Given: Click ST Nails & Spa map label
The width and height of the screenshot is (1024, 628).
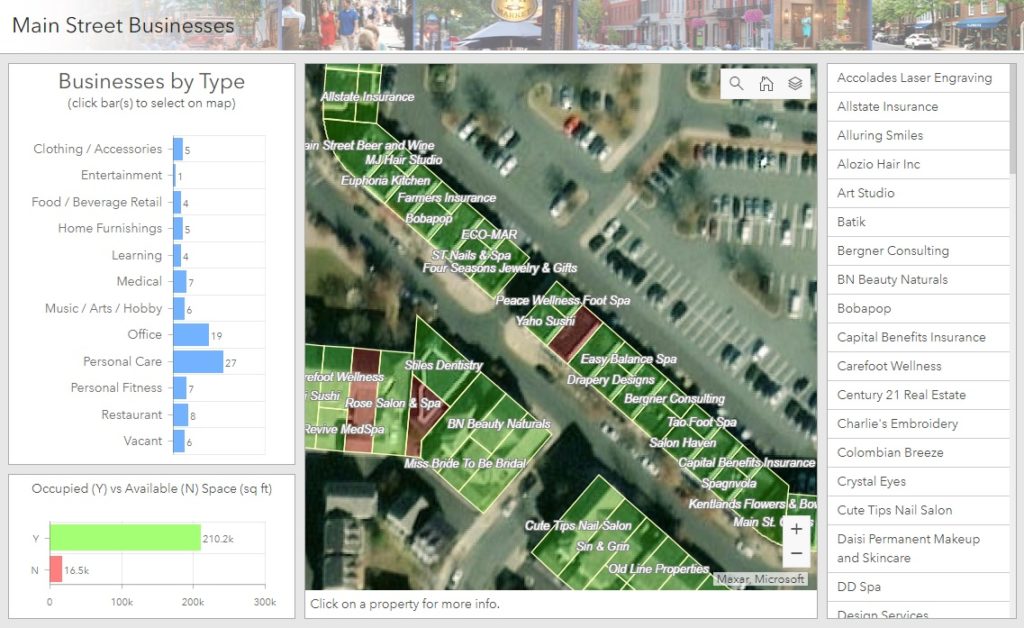Looking at the screenshot, I should pos(471,255).
